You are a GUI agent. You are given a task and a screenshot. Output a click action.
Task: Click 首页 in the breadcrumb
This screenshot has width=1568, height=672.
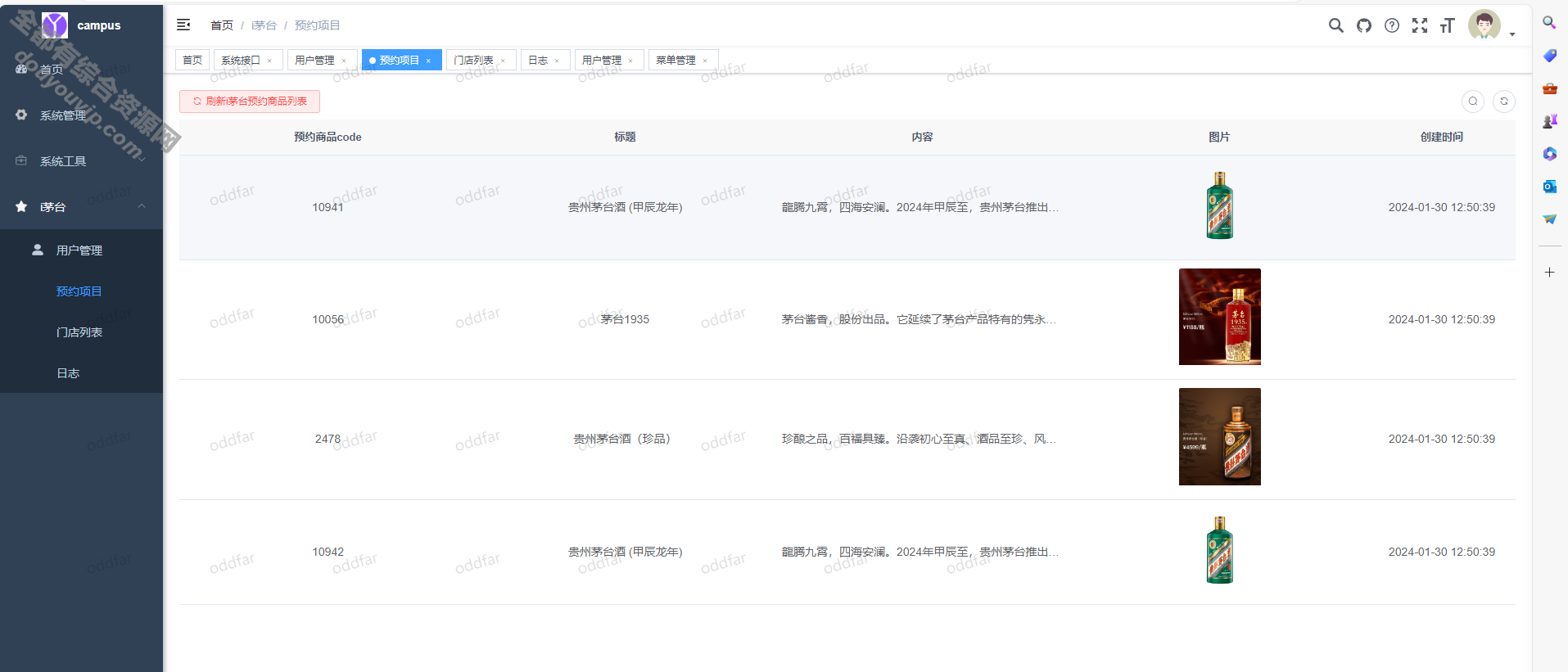pos(222,25)
